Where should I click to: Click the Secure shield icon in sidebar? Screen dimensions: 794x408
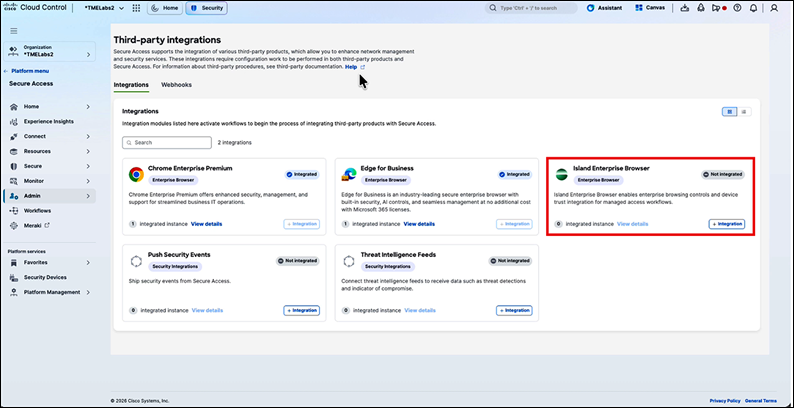tap(14, 166)
